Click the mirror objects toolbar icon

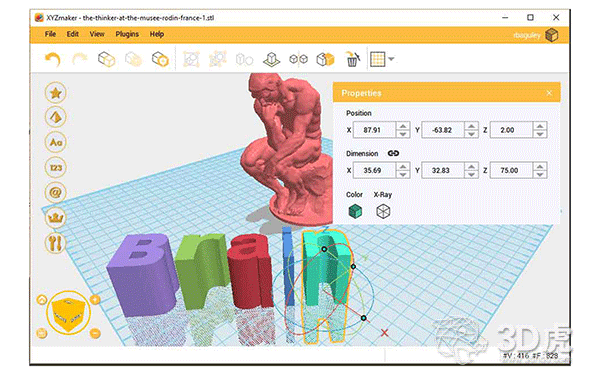pos(298,59)
